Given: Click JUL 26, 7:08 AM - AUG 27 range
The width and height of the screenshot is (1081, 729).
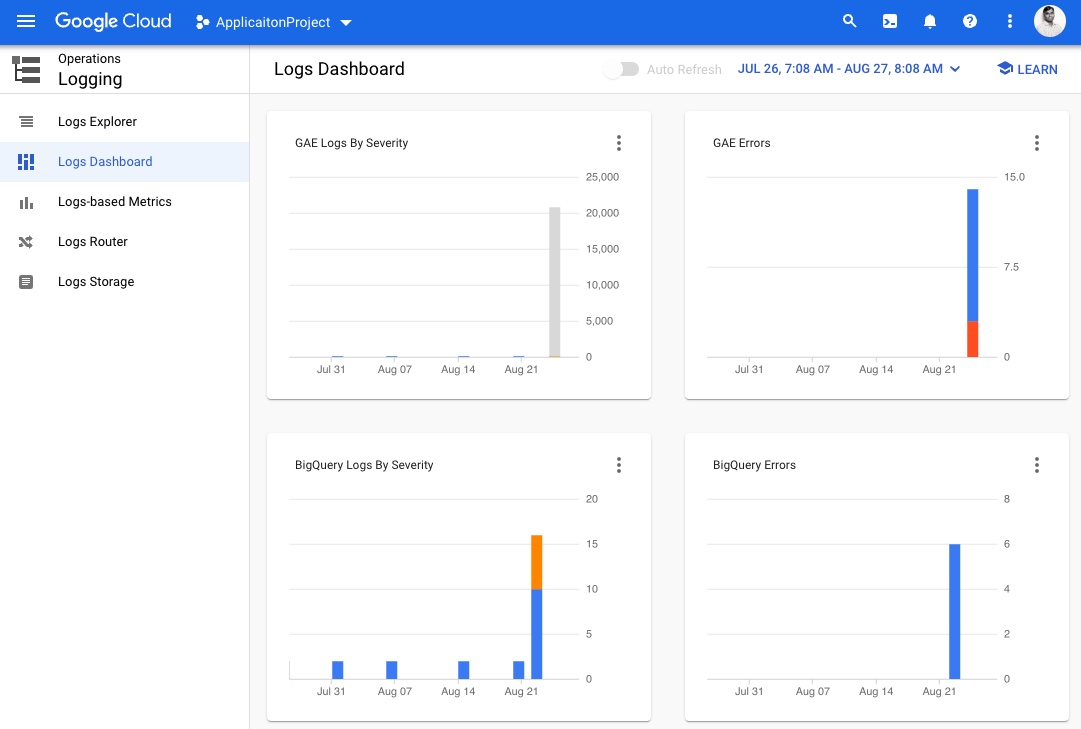Looking at the screenshot, I should [x=840, y=69].
